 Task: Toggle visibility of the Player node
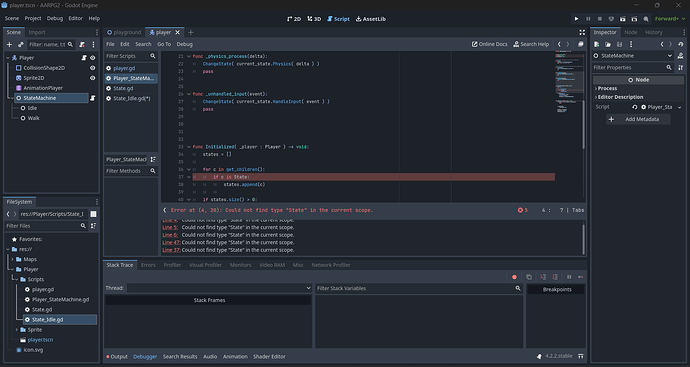92,58
